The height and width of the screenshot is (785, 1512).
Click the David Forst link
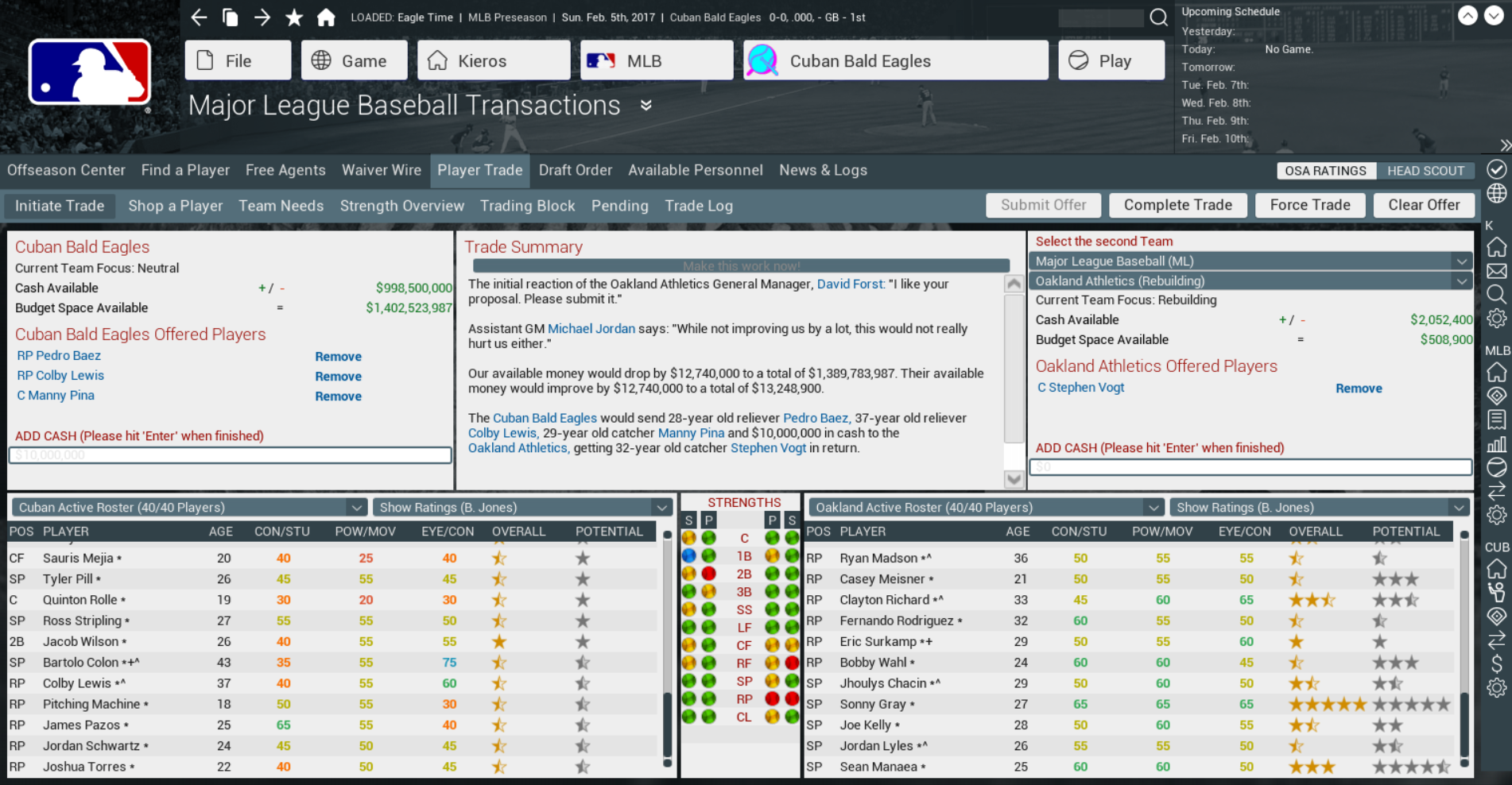click(851, 284)
